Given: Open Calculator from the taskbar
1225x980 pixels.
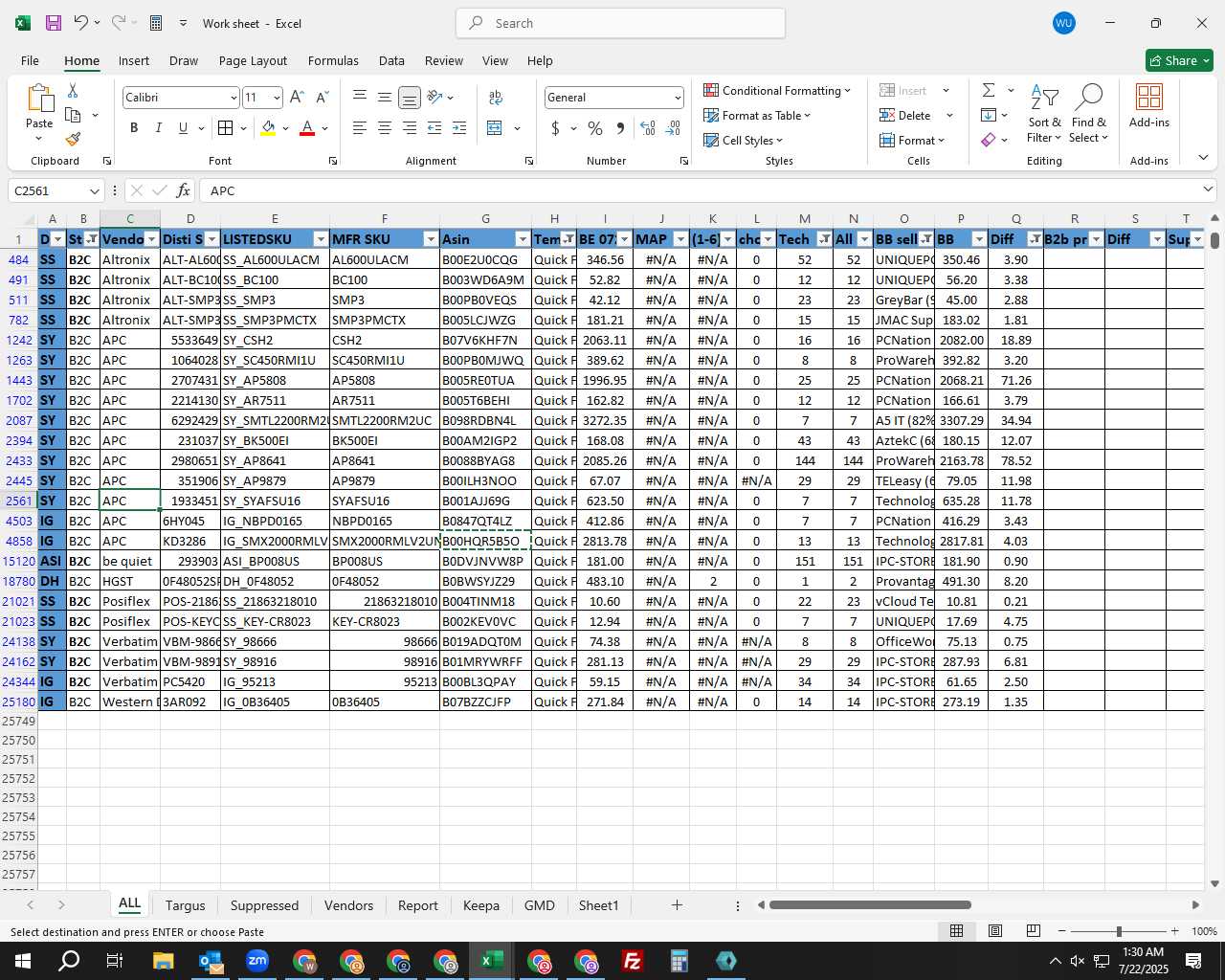Looking at the screenshot, I should point(679,961).
